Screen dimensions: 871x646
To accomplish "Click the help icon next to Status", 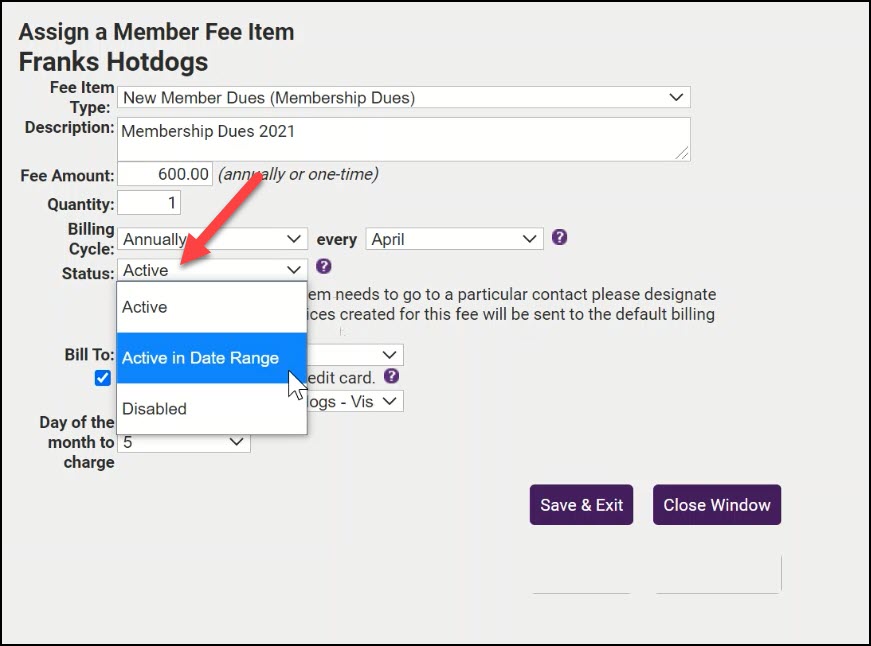I will [323, 267].
